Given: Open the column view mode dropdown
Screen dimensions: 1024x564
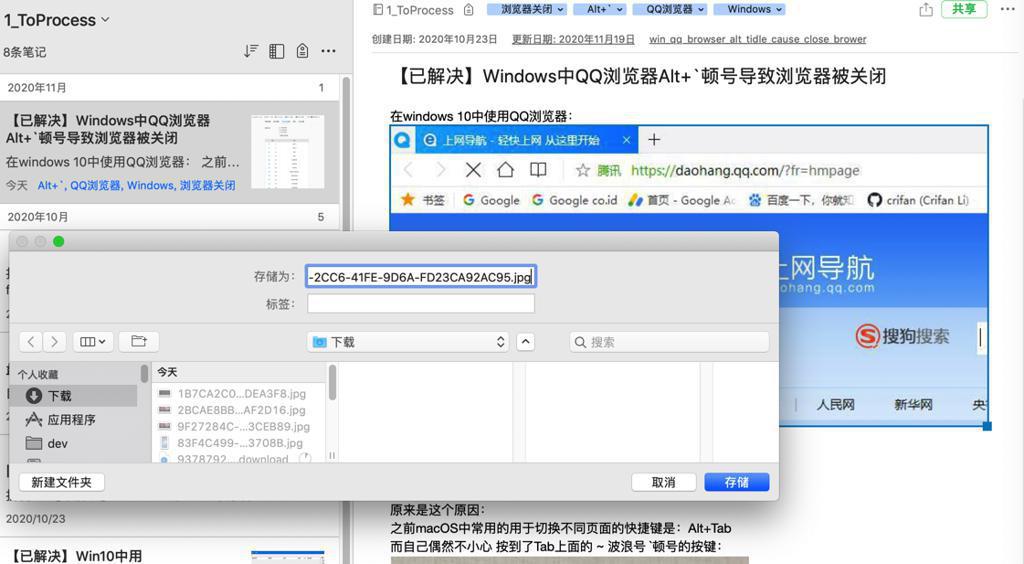Looking at the screenshot, I should (93, 341).
